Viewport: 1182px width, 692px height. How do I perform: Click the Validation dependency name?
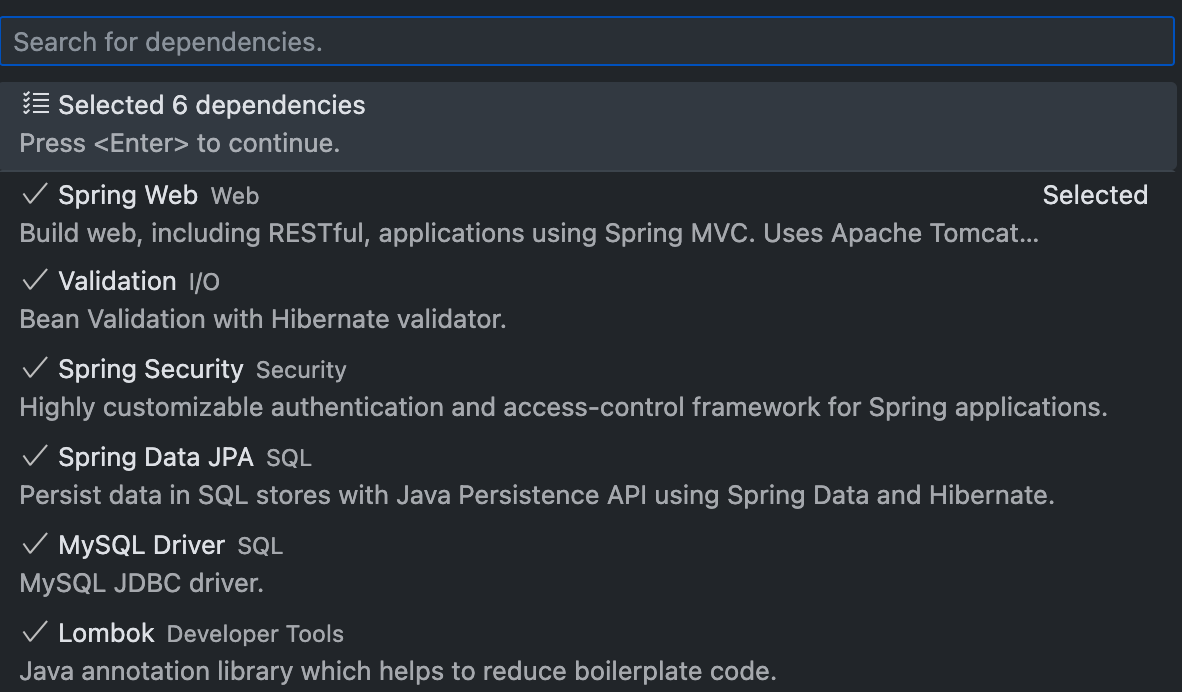(x=117, y=282)
